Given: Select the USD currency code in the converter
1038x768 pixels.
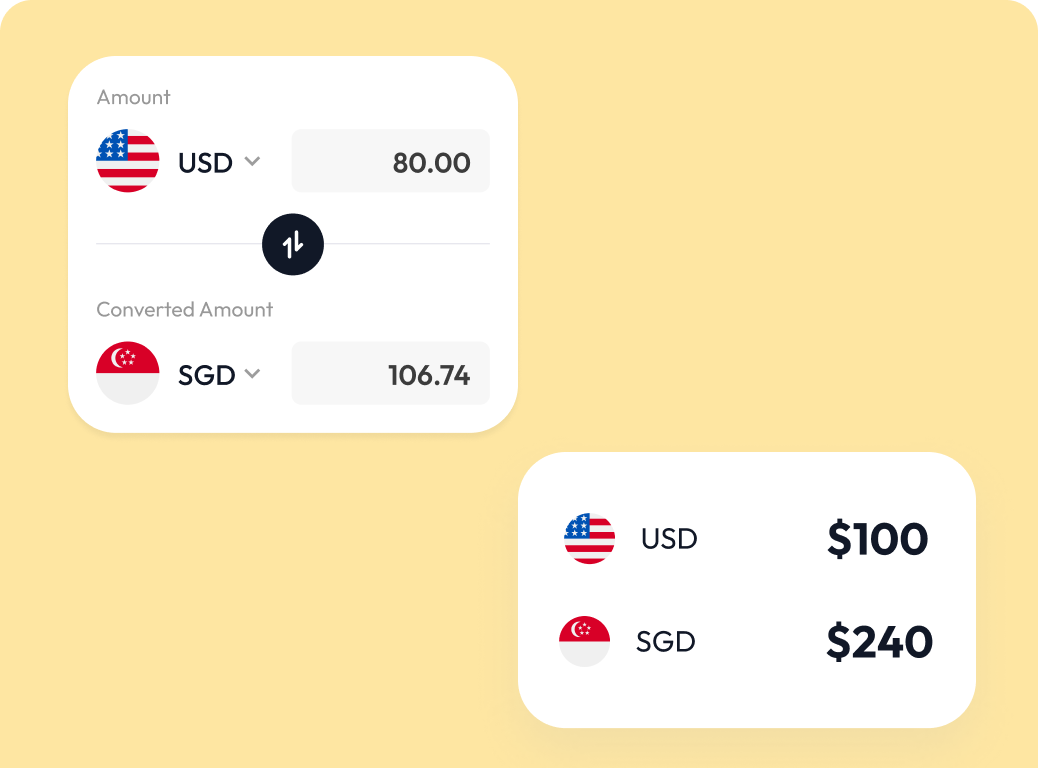Looking at the screenshot, I should point(205,162).
